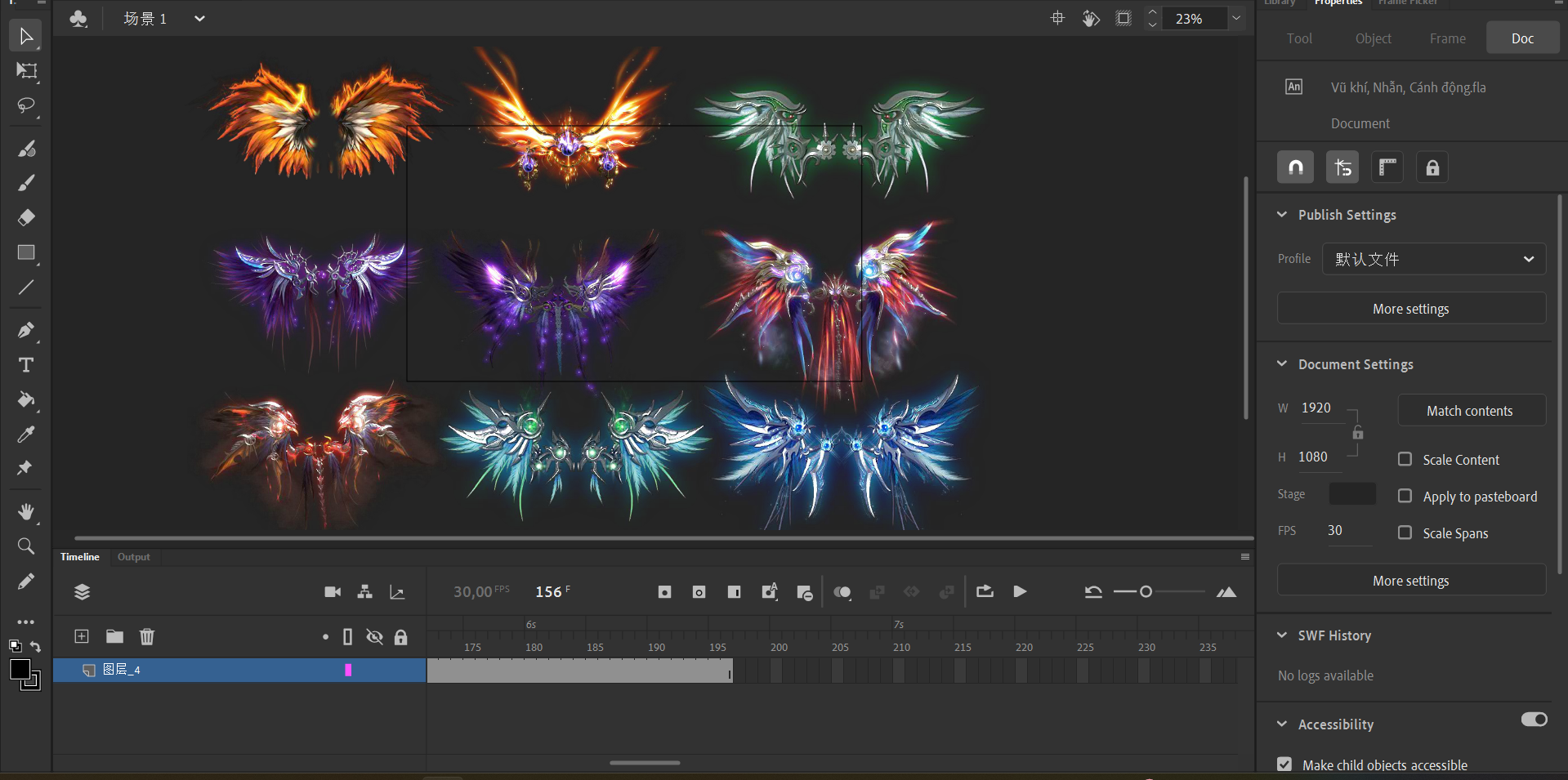Switch to the Frame properties tab
1568x780 pixels.
[x=1447, y=38]
